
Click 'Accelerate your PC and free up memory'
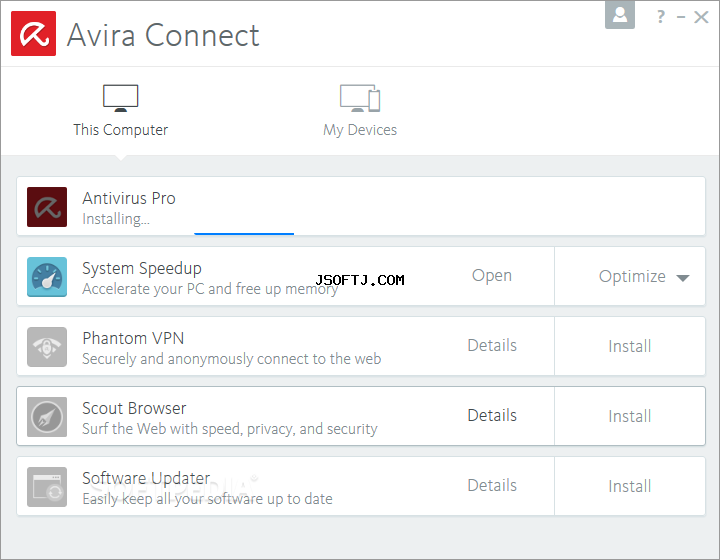(x=210, y=289)
